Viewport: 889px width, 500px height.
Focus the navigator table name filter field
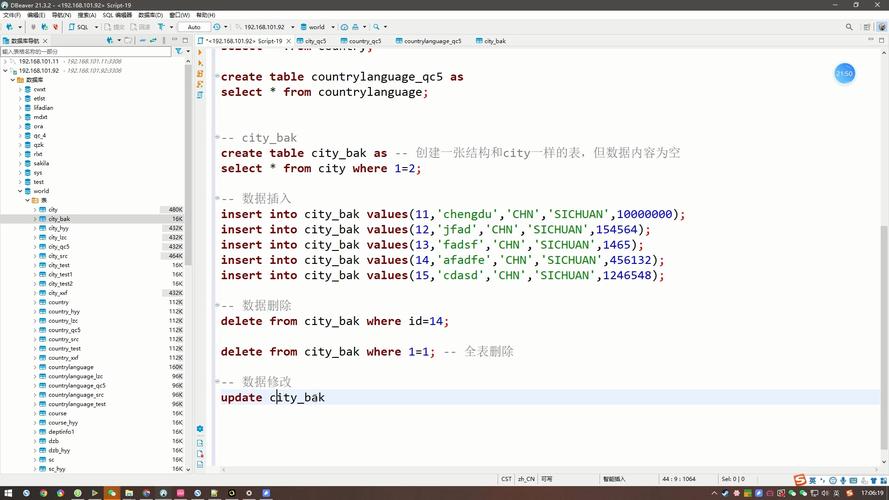pos(86,52)
